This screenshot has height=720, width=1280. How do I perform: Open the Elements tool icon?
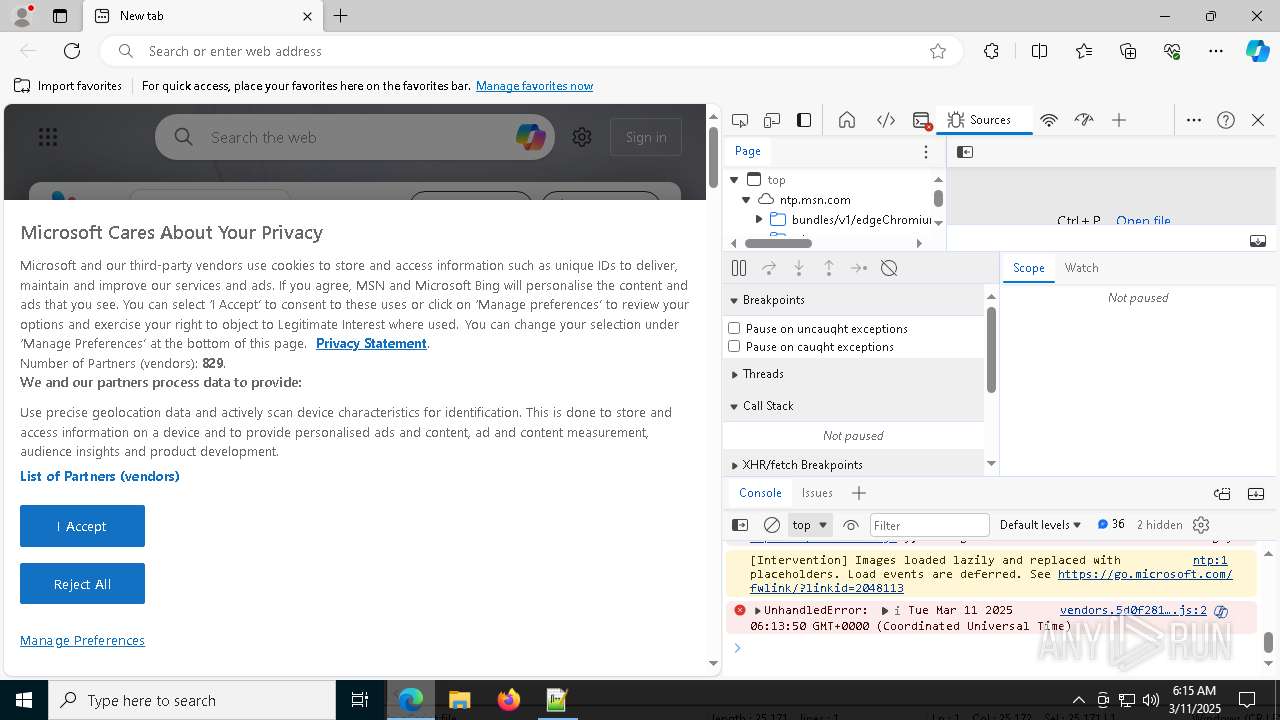[x=886, y=120]
